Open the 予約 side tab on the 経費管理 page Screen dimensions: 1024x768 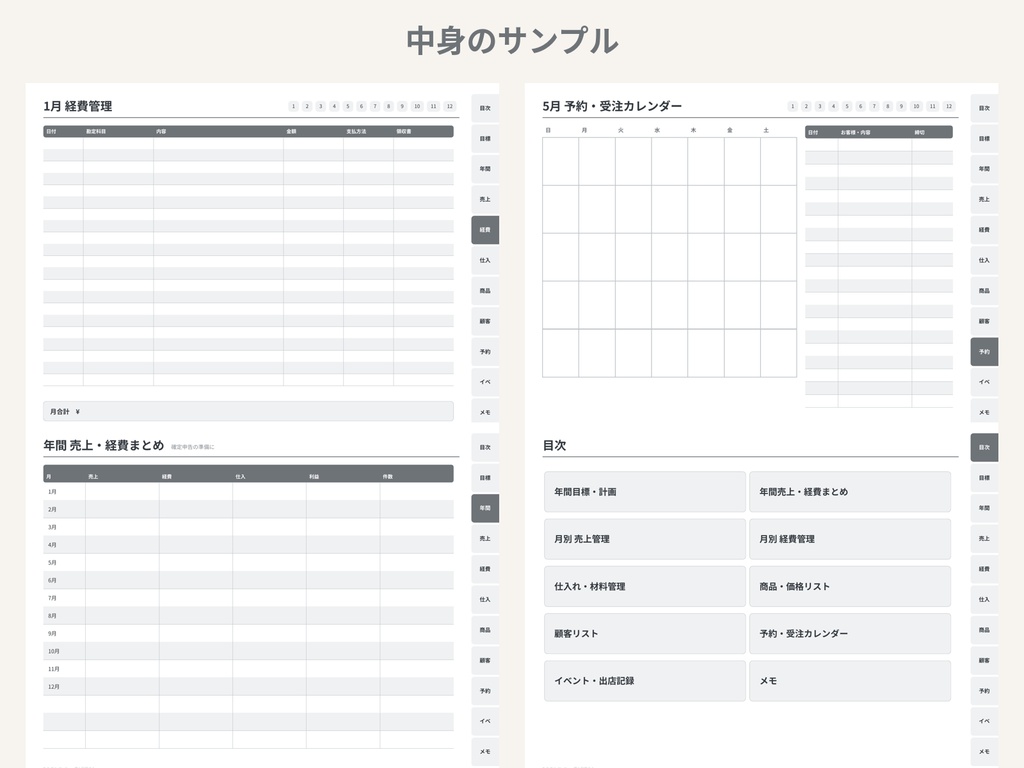[x=485, y=351]
